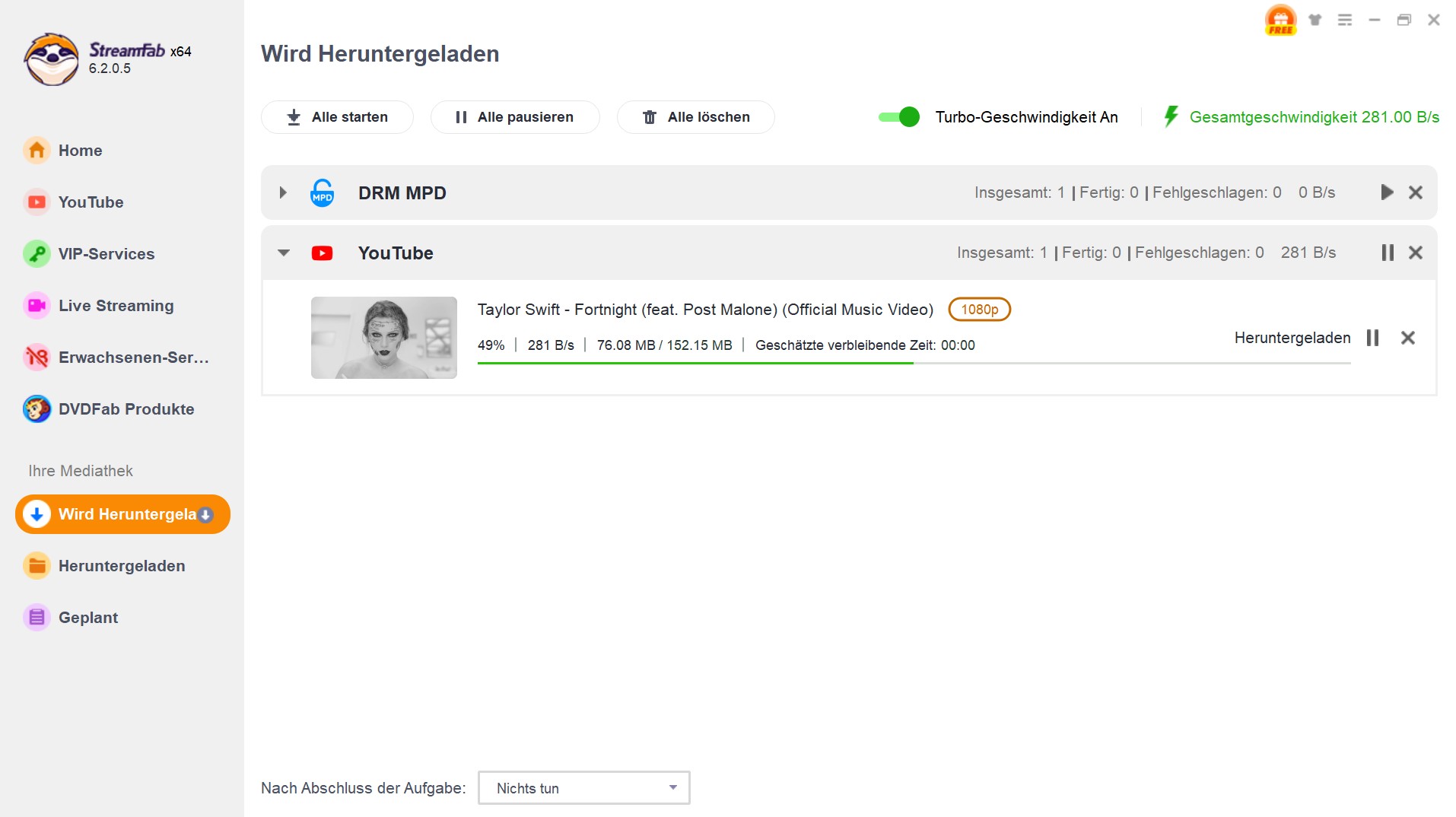Click the Geplant list icon
This screenshot has height=817, width=1456.
click(x=37, y=618)
